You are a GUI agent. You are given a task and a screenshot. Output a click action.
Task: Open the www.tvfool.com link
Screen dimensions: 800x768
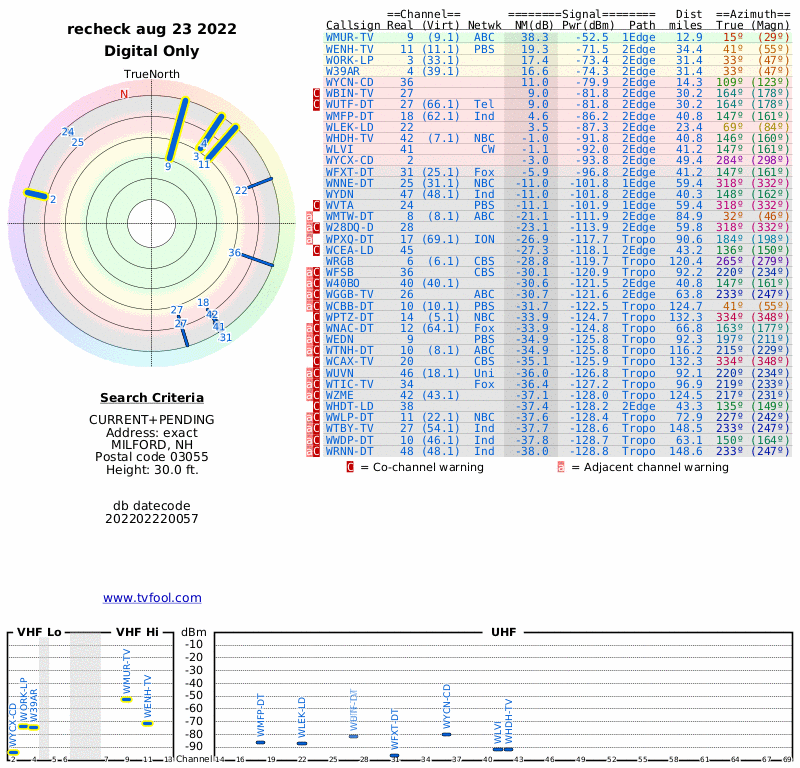[x=152, y=598]
